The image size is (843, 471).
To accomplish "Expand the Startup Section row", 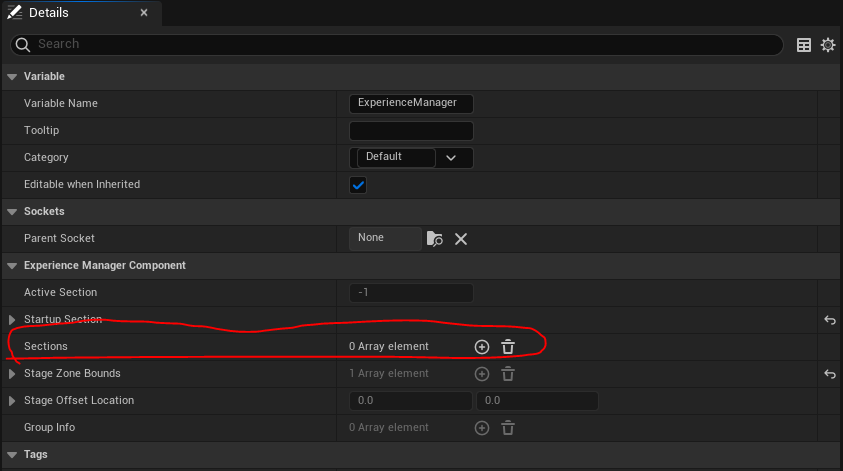I will [x=12, y=320].
